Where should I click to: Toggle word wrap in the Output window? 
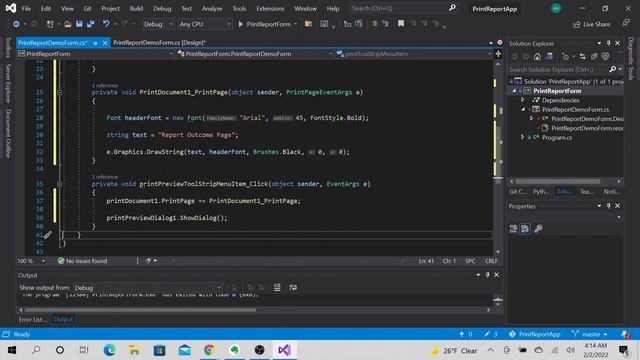pos(293,287)
